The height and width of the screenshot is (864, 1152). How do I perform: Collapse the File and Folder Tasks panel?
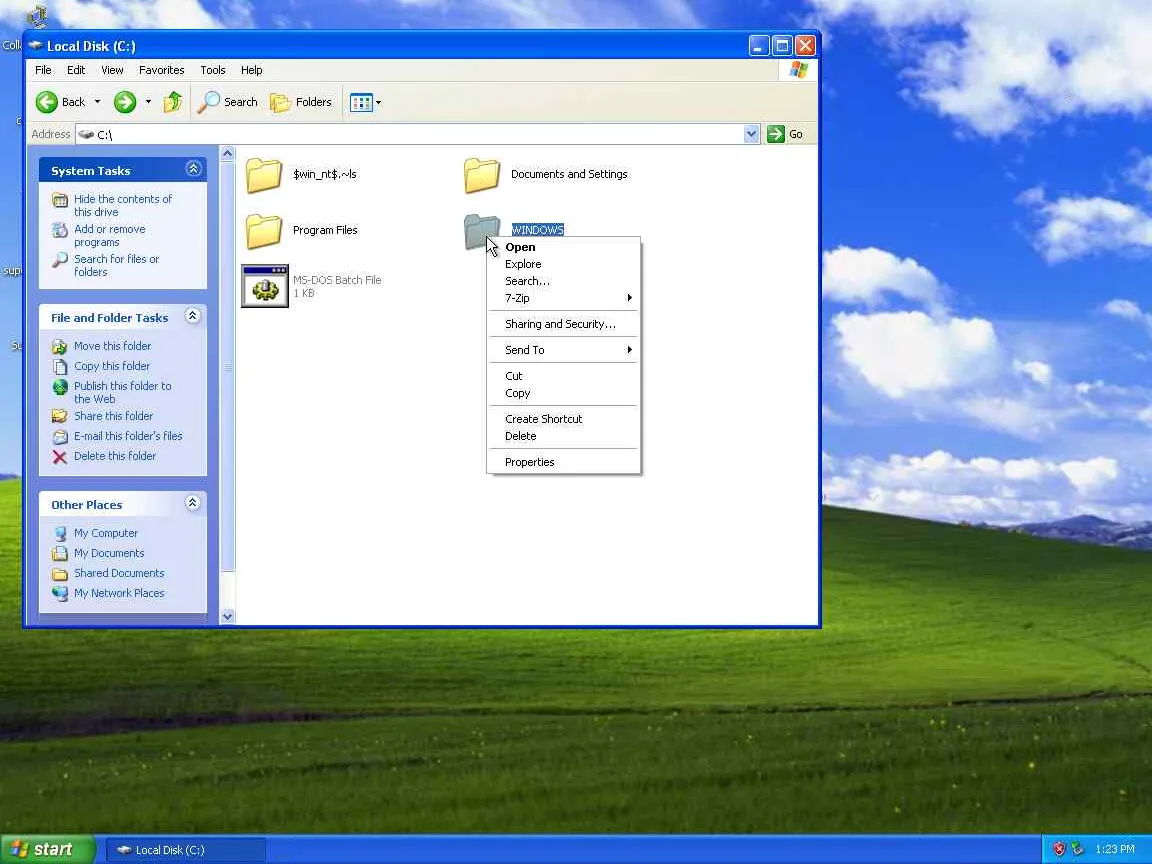pos(192,316)
